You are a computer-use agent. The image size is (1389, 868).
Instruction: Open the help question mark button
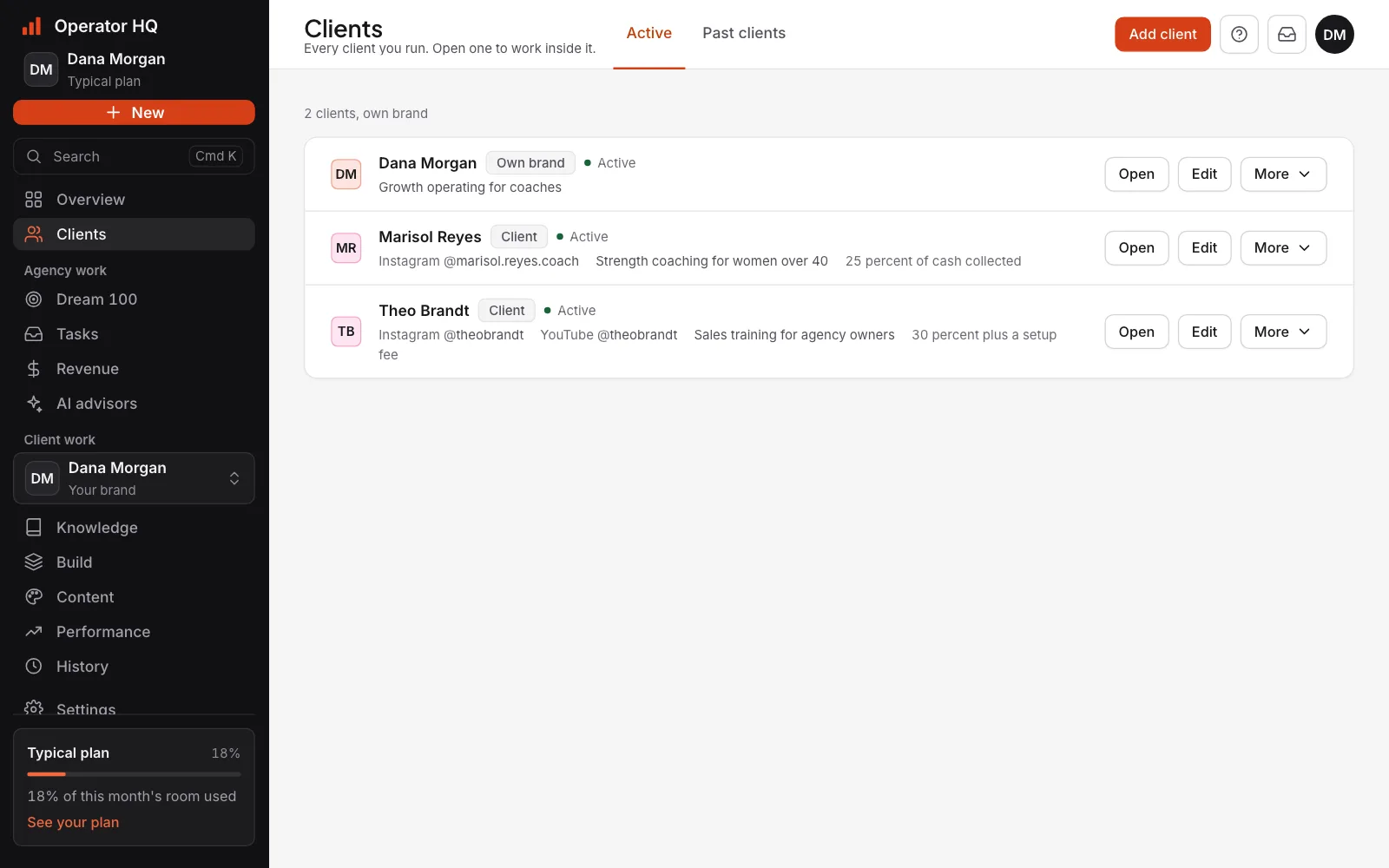[x=1239, y=35]
